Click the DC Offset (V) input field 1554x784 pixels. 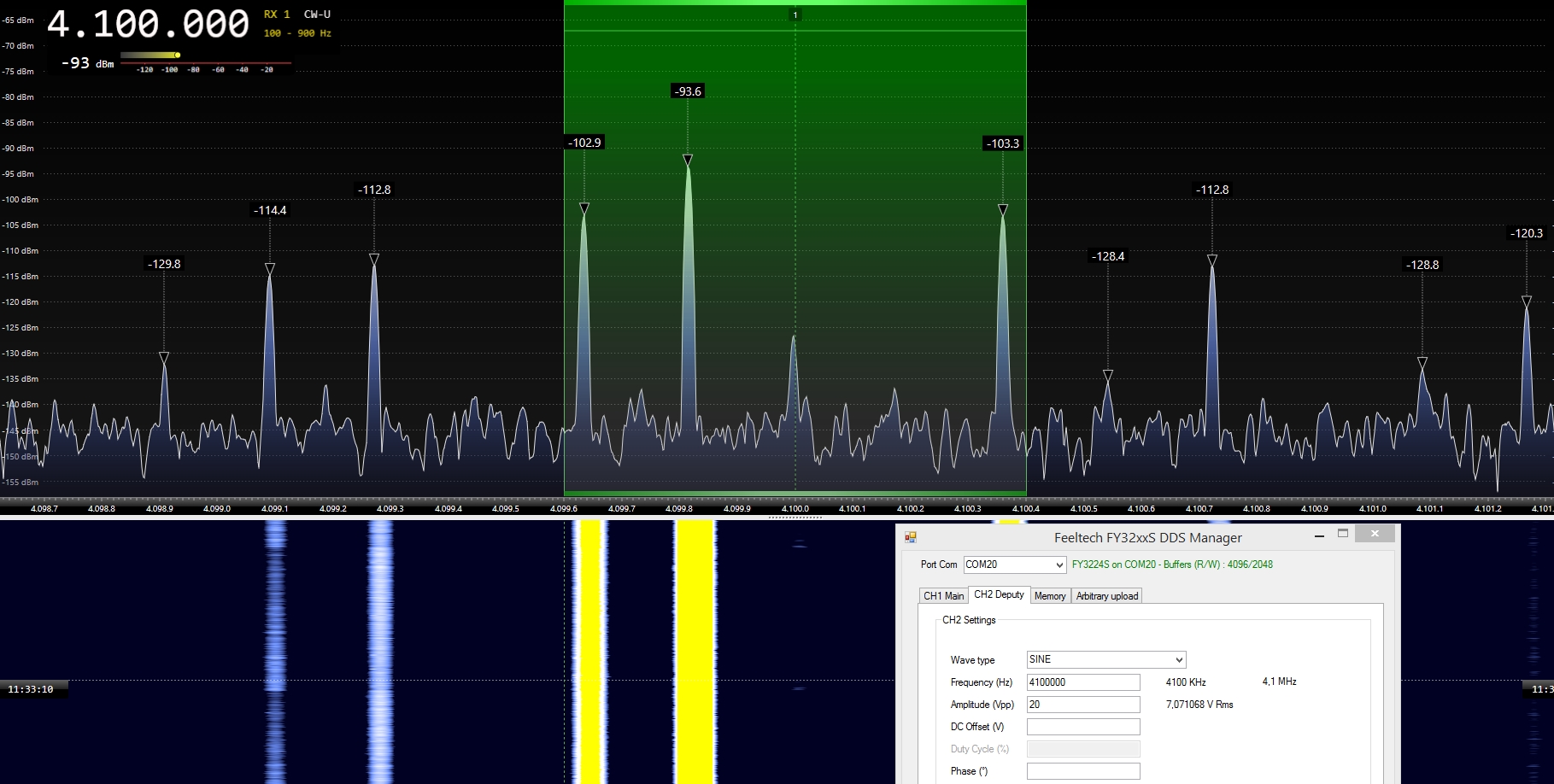(1083, 727)
